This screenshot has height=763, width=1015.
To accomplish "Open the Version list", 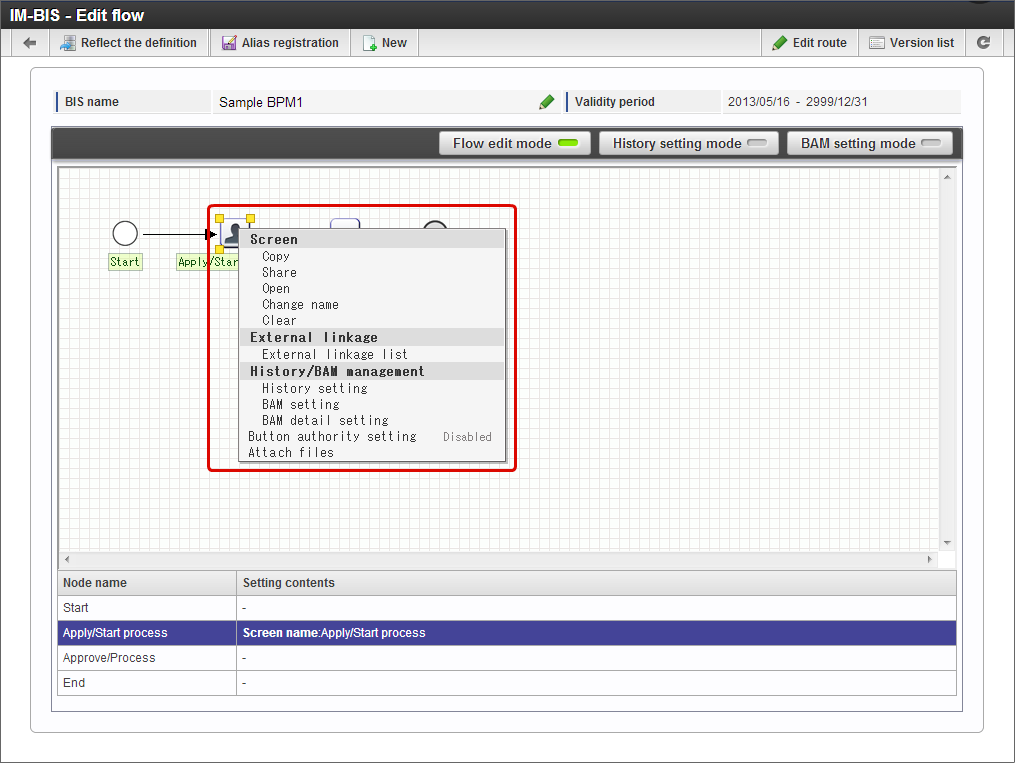I will click(911, 43).
